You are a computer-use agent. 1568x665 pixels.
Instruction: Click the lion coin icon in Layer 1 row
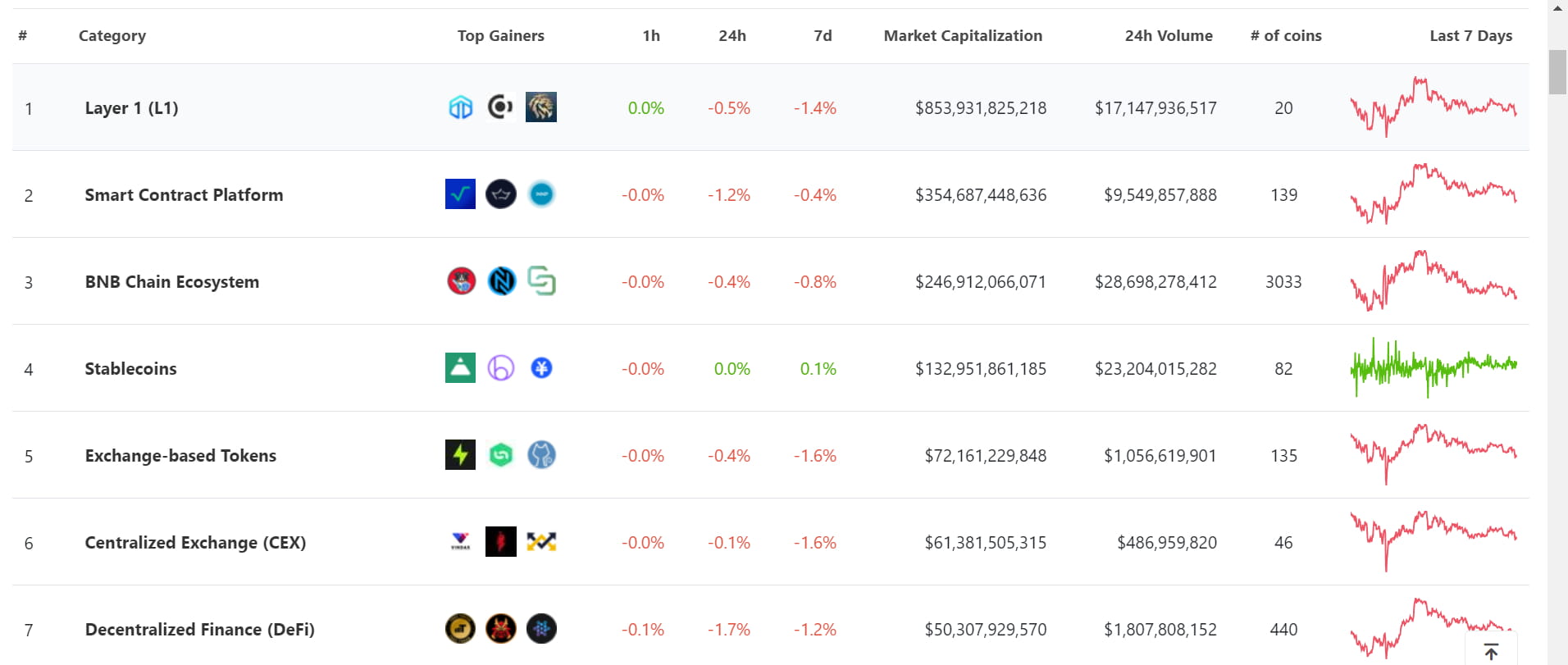pyautogui.click(x=540, y=107)
